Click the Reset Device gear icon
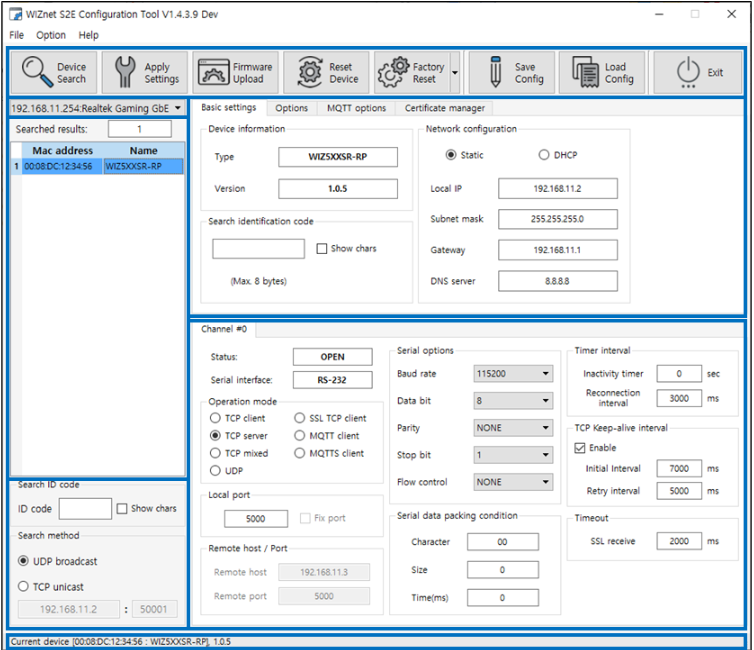Screen dimensions: 754x650 tap(310, 72)
